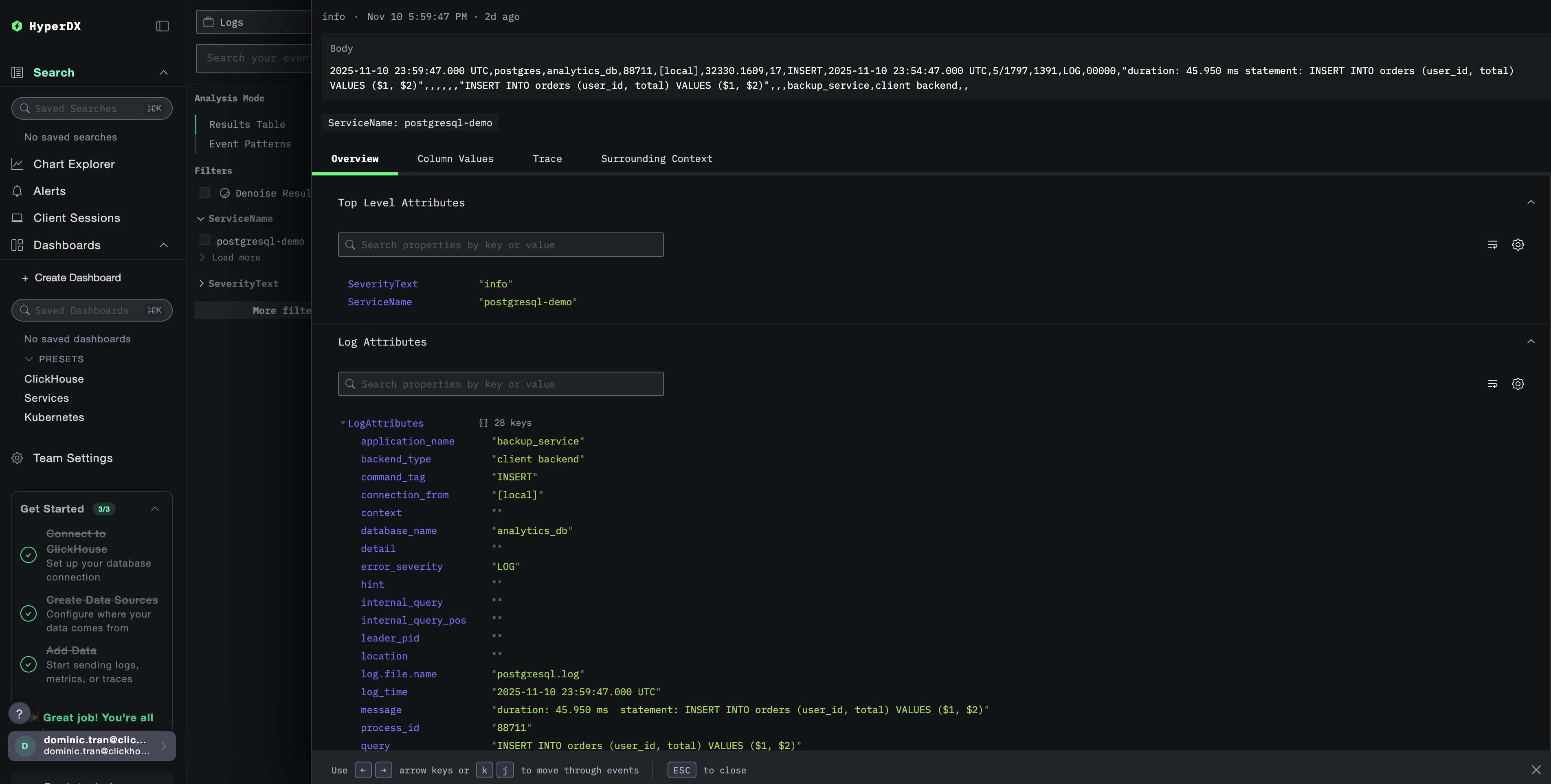Collapse the sidebar using the panel icon

tap(162, 26)
